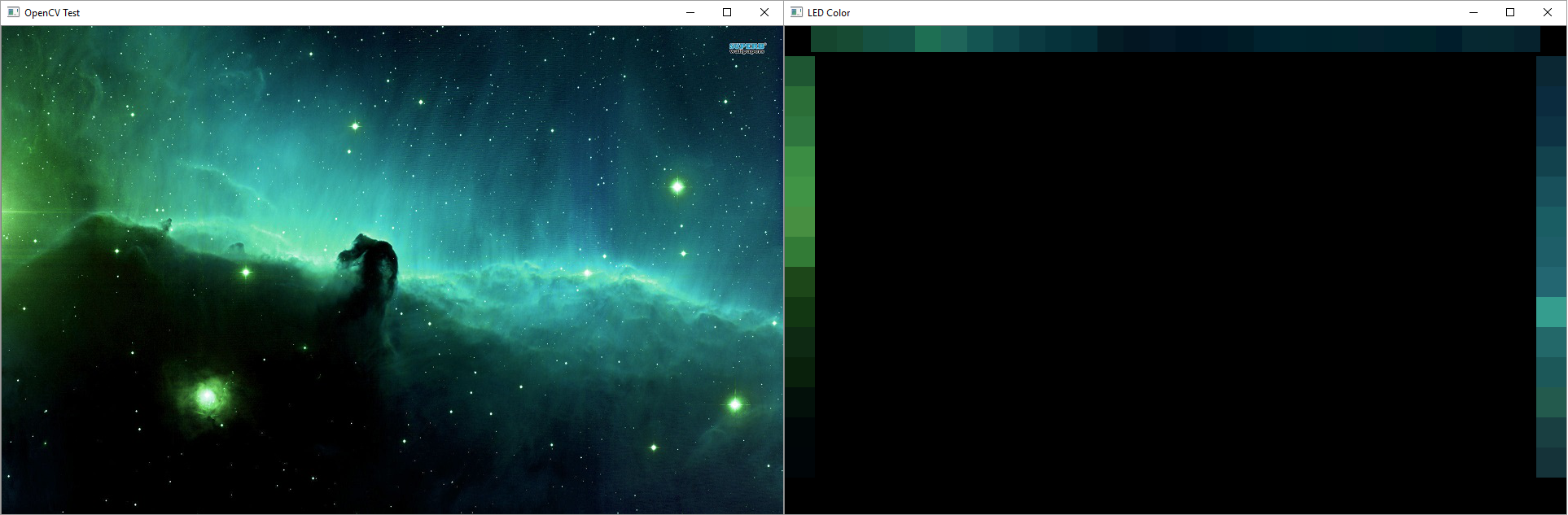Click the LED Color window icon
Image resolution: width=1568 pixels, height=515 pixels.
point(797,12)
